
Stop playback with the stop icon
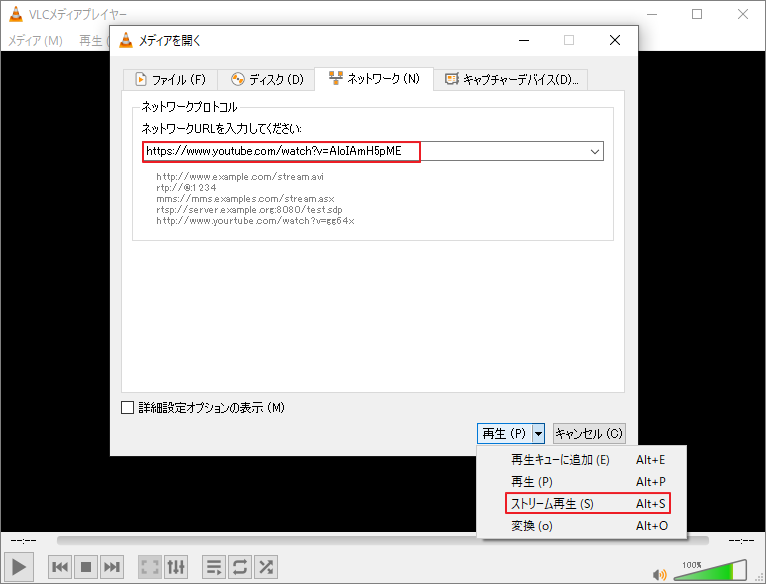86,567
